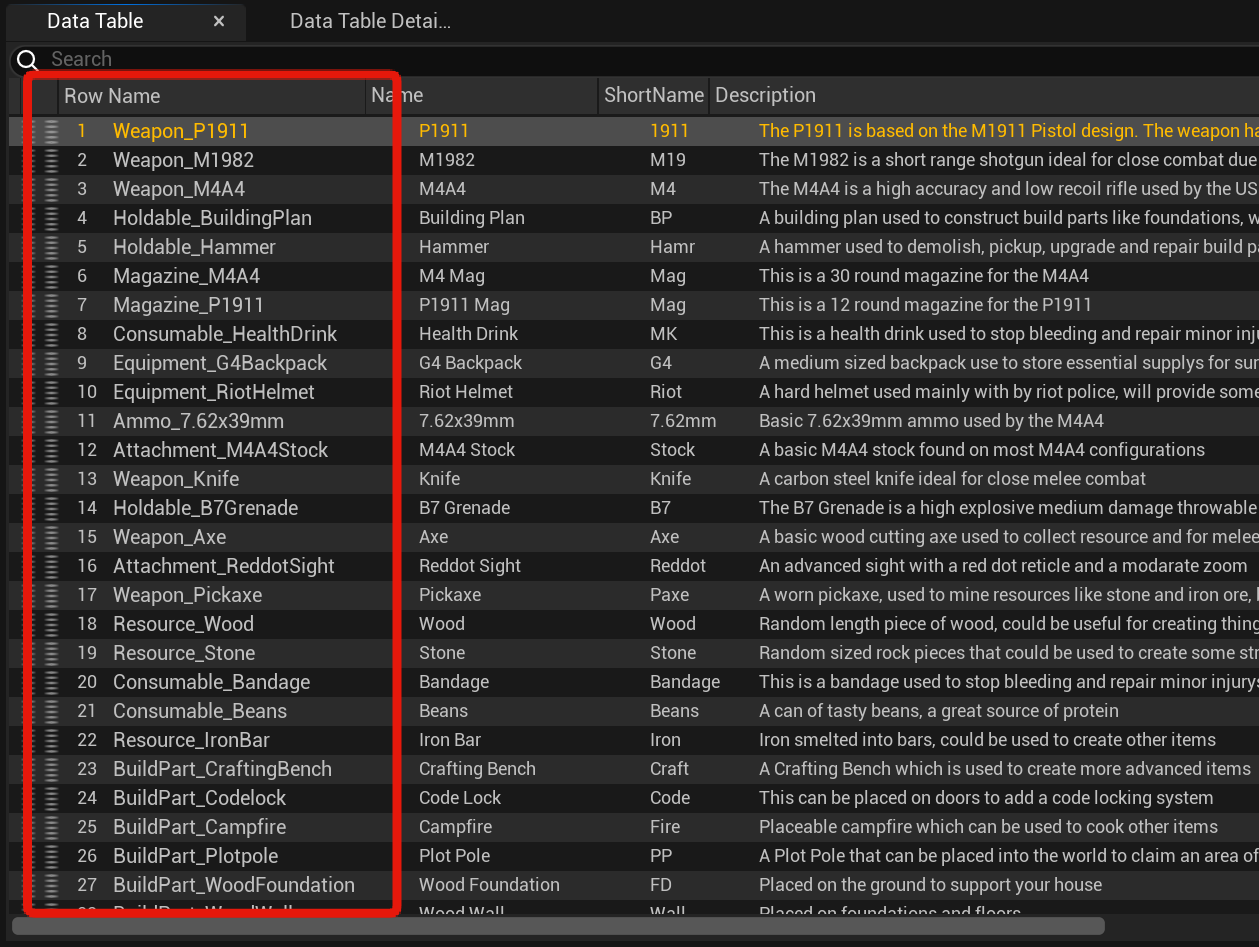This screenshot has width=1259, height=947.
Task: Close the Data Table tab
Action: tap(219, 21)
